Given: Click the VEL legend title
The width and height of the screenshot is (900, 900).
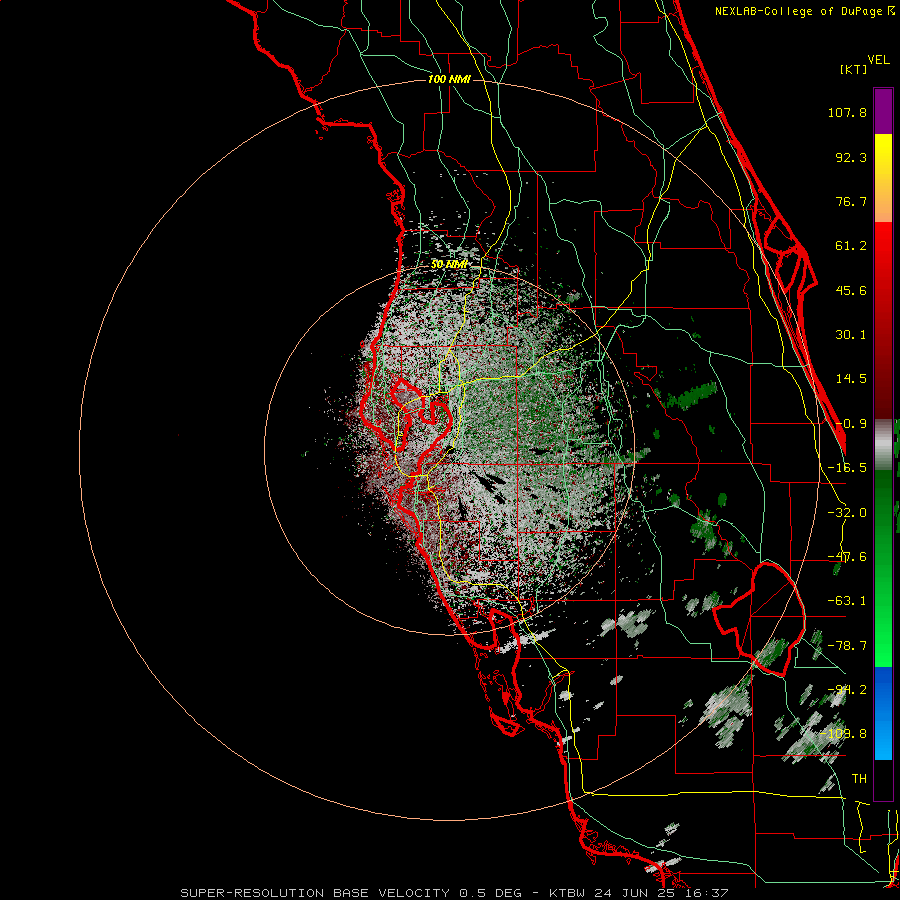Looking at the screenshot, I should click(878, 60).
